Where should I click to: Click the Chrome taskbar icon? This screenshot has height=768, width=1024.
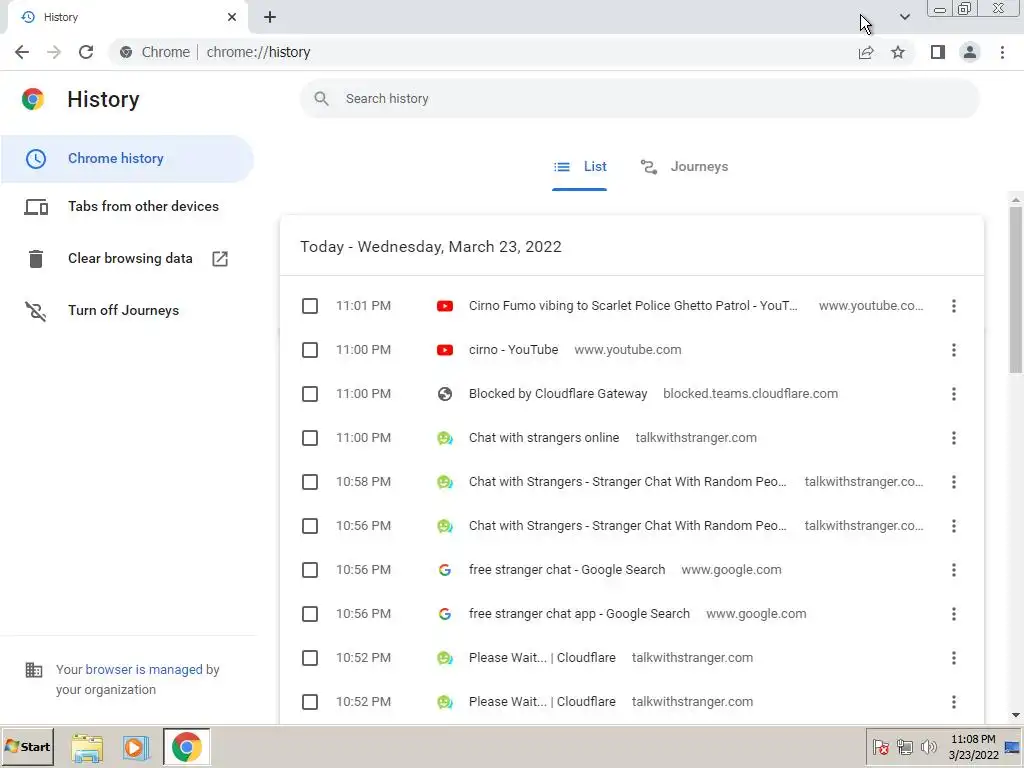click(186, 747)
